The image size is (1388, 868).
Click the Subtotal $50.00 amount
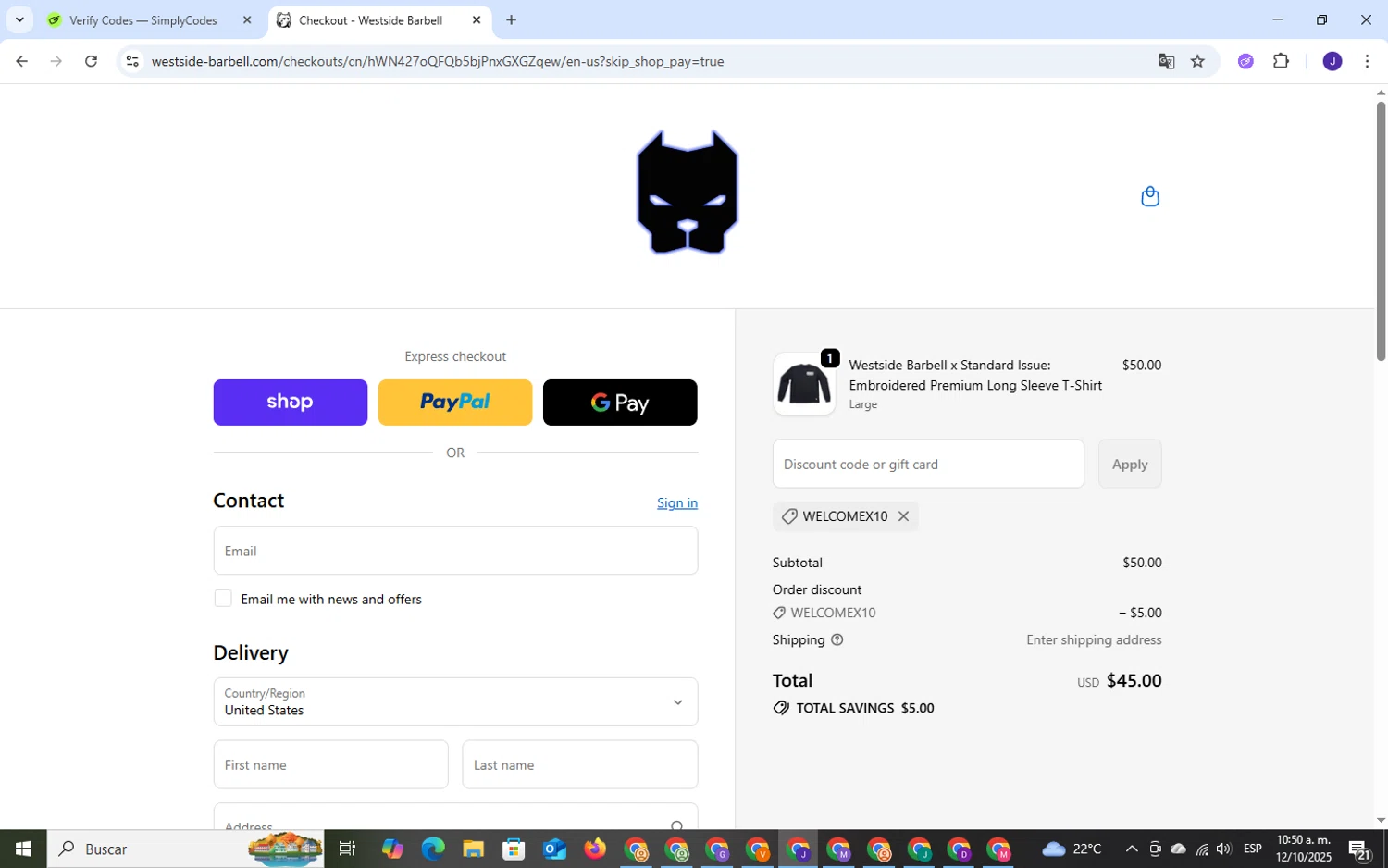pos(1142,563)
